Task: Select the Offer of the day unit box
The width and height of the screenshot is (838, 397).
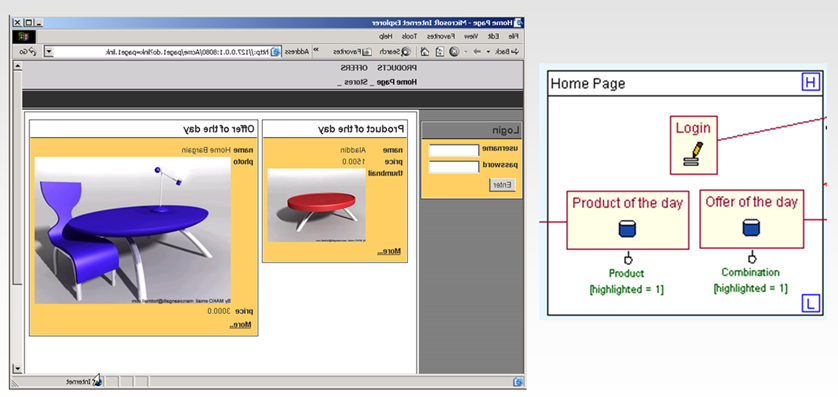Action: 751,219
